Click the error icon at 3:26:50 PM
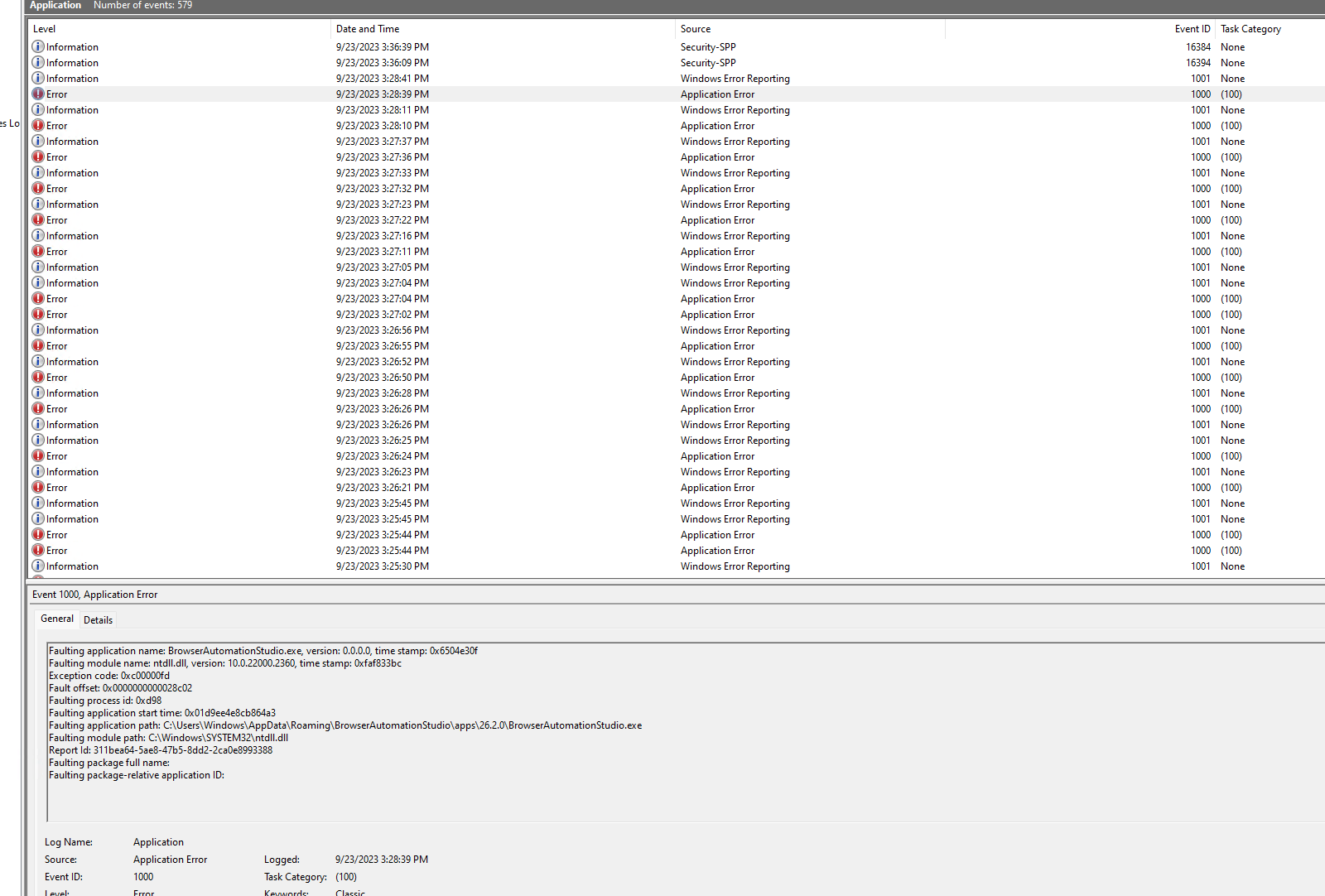1325x896 pixels. (x=38, y=378)
